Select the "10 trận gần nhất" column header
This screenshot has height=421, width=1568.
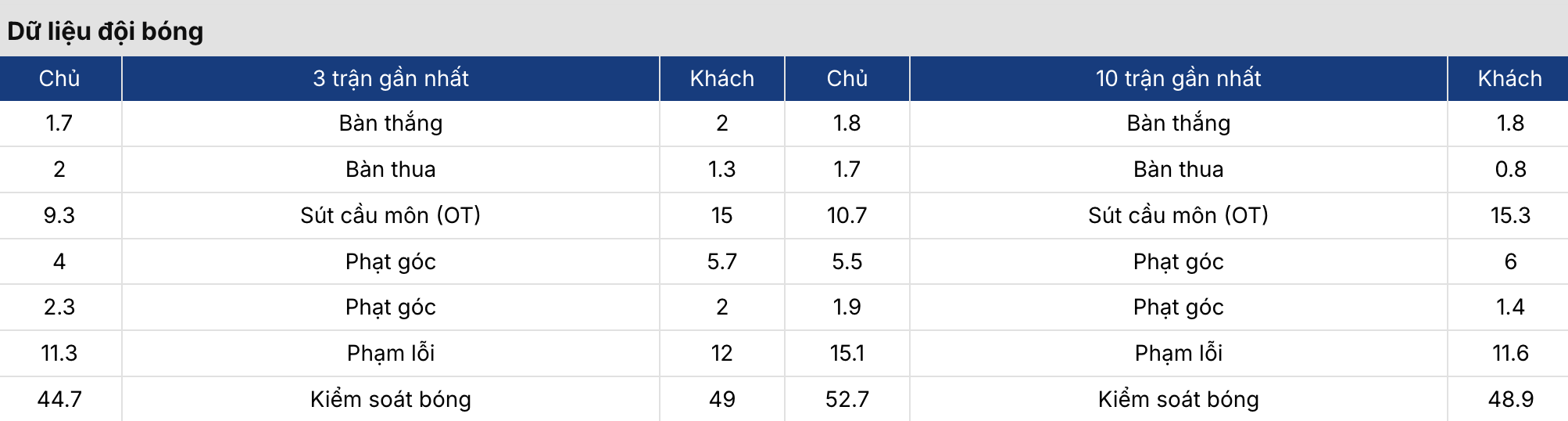point(1178,78)
